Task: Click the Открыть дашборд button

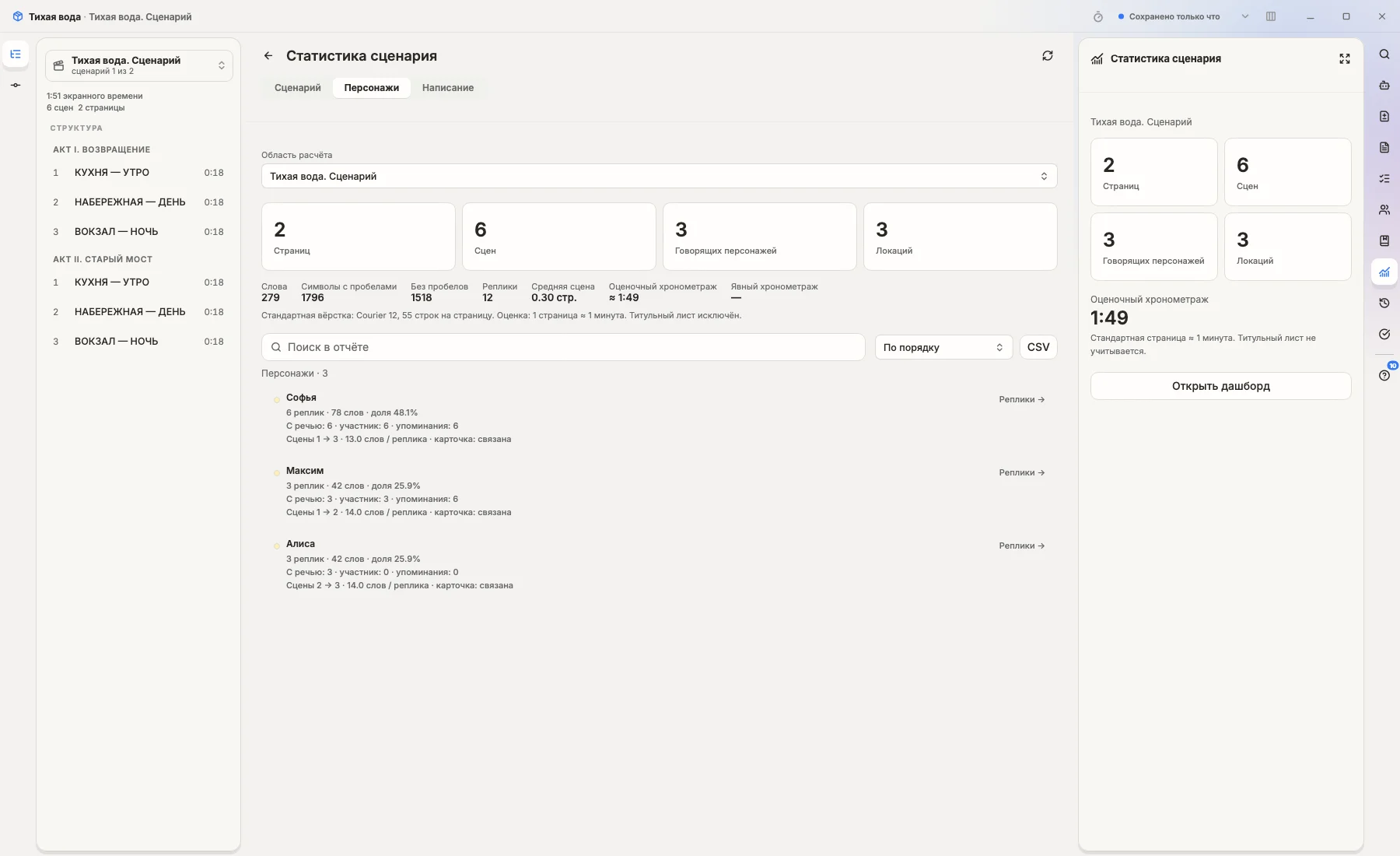Action: pyautogui.click(x=1220, y=386)
